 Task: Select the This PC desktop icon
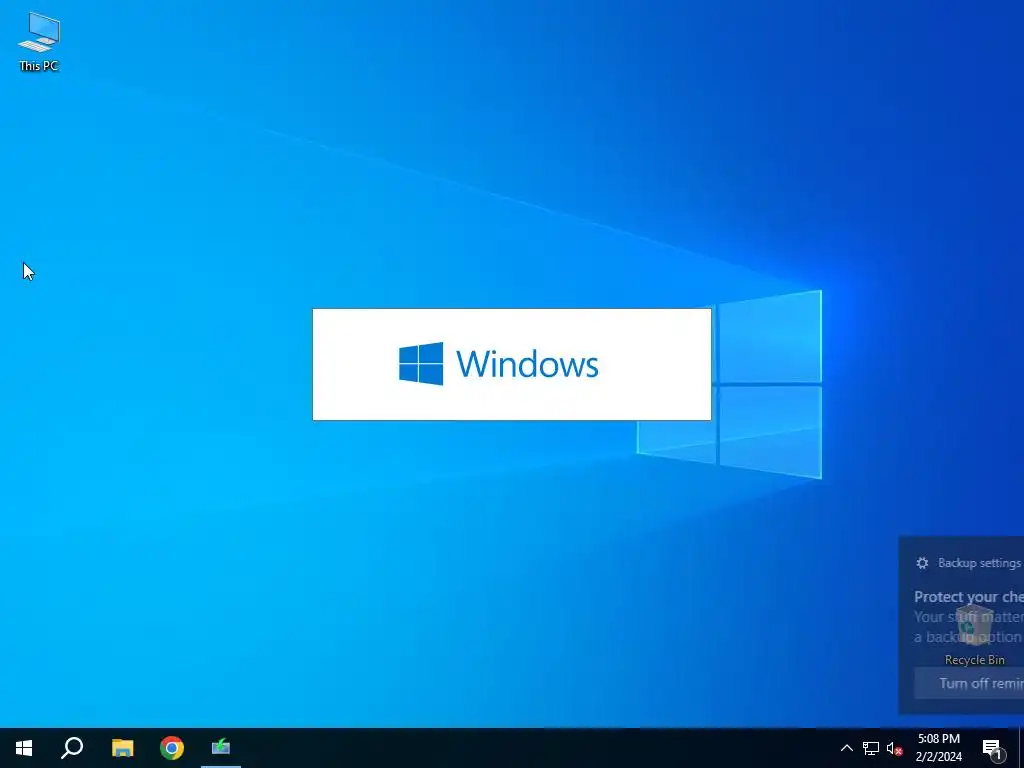(x=39, y=41)
